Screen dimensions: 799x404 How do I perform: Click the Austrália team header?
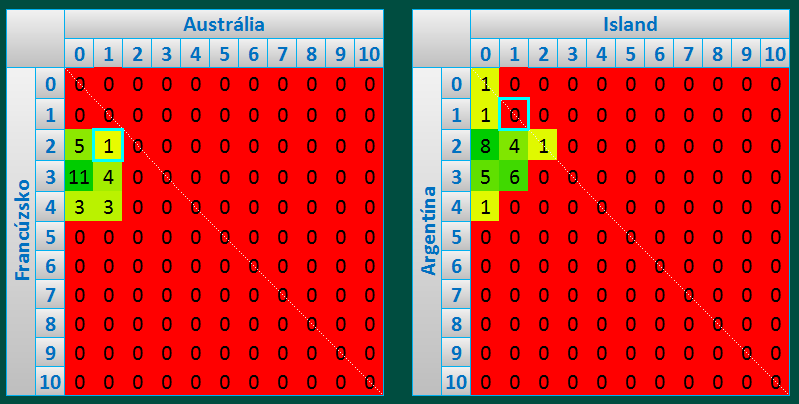pyautogui.click(x=223, y=24)
